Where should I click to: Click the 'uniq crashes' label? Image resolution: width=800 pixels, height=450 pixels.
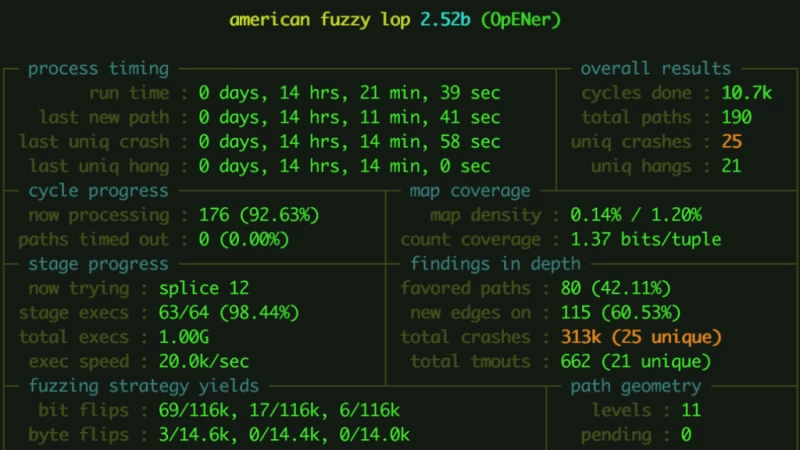[631, 142]
